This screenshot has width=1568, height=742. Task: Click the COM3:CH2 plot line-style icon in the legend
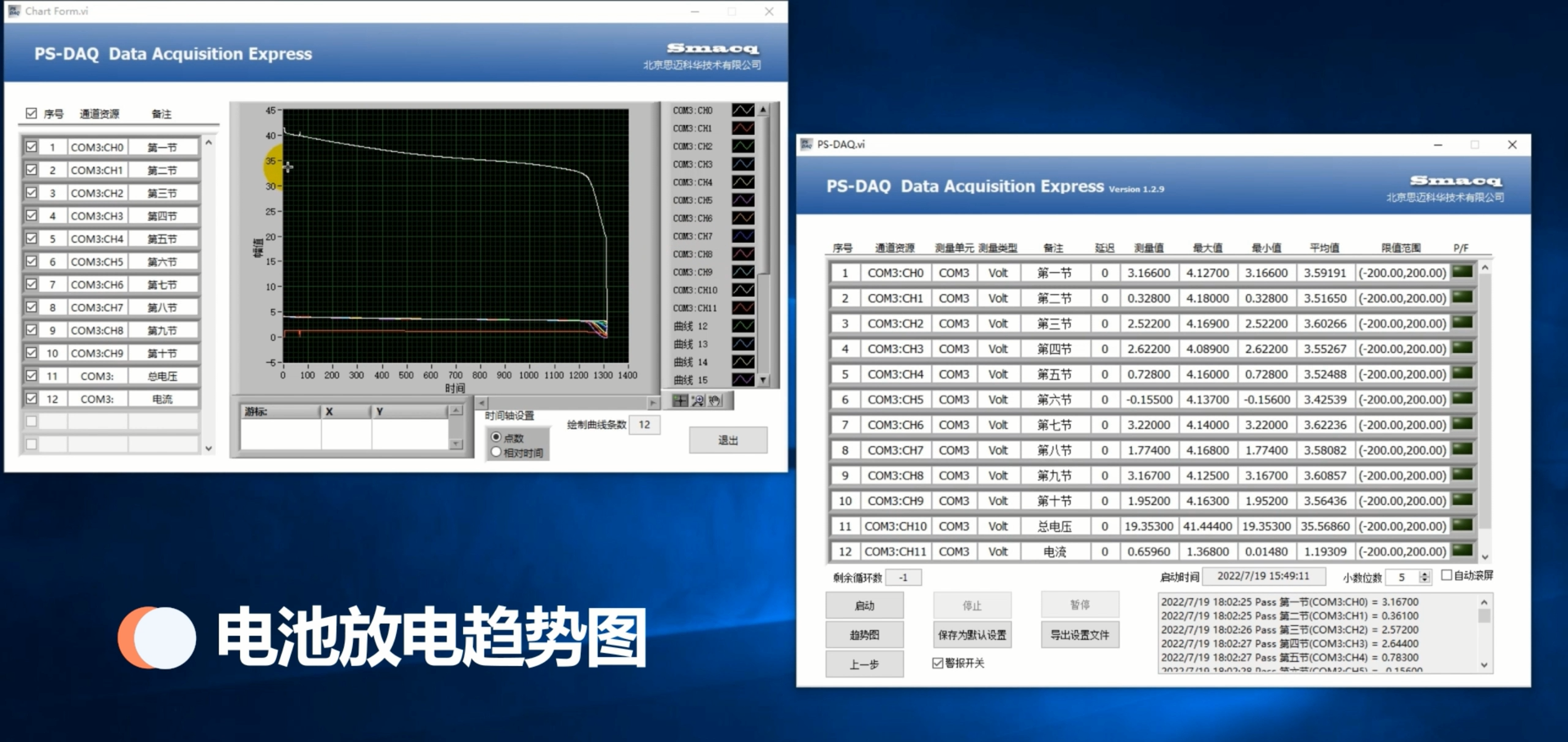pyautogui.click(x=743, y=146)
